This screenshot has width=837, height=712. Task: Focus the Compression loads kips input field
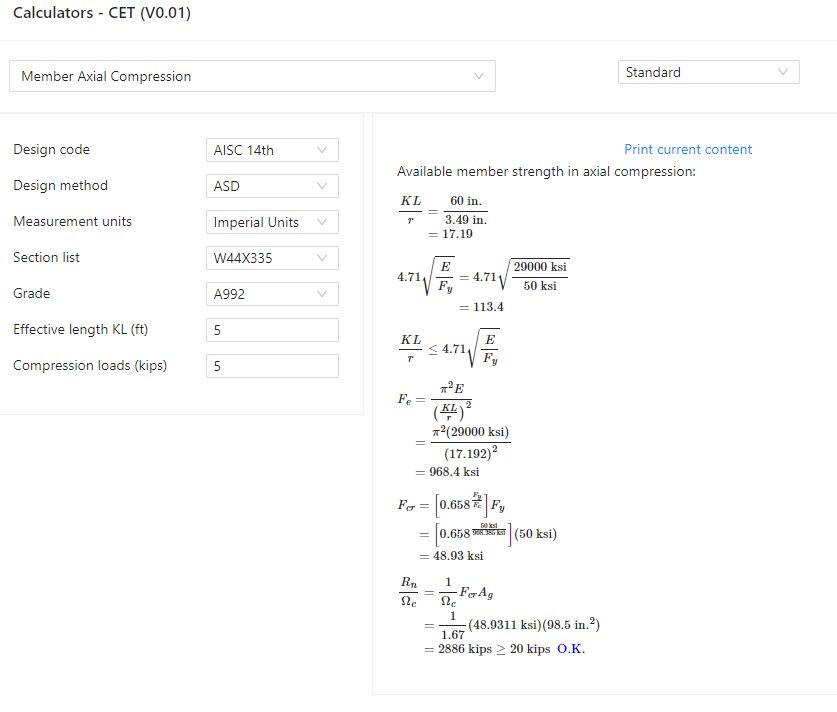pyautogui.click(x=272, y=366)
